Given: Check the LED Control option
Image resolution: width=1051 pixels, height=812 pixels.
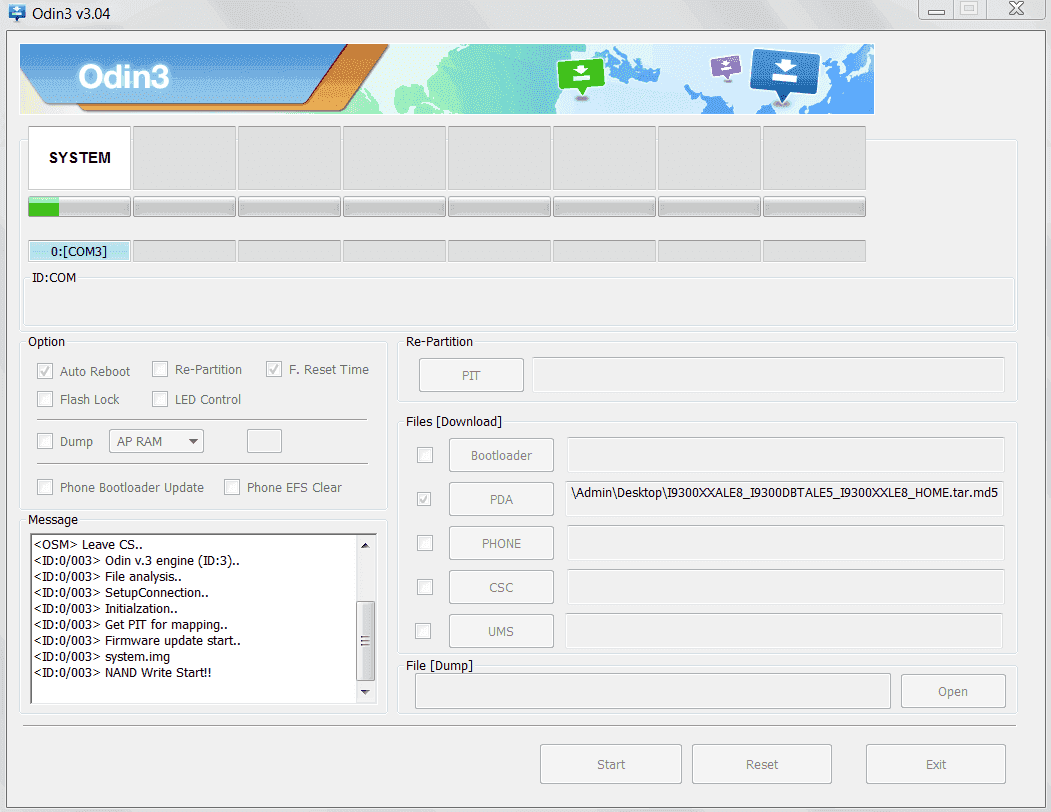Looking at the screenshot, I should pos(160,400).
